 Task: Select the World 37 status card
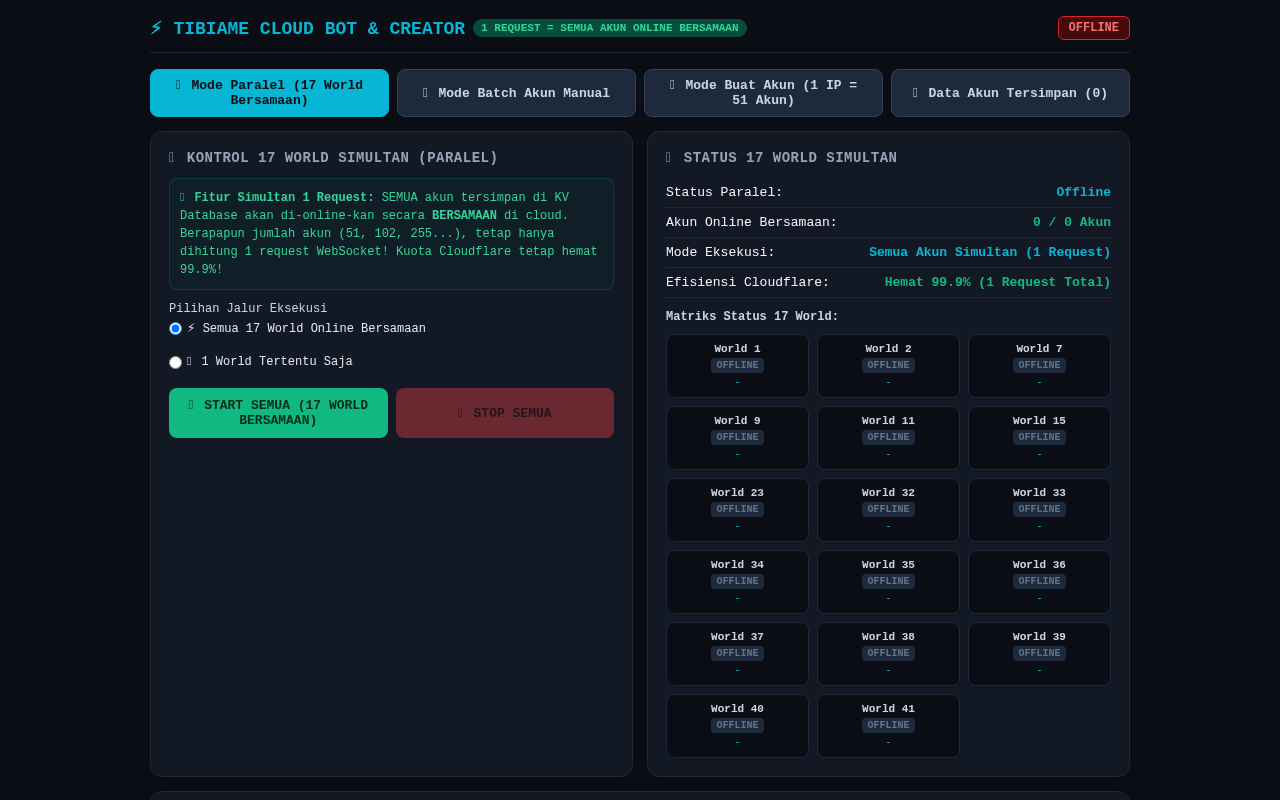pyautogui.click(x=737, y=654)
